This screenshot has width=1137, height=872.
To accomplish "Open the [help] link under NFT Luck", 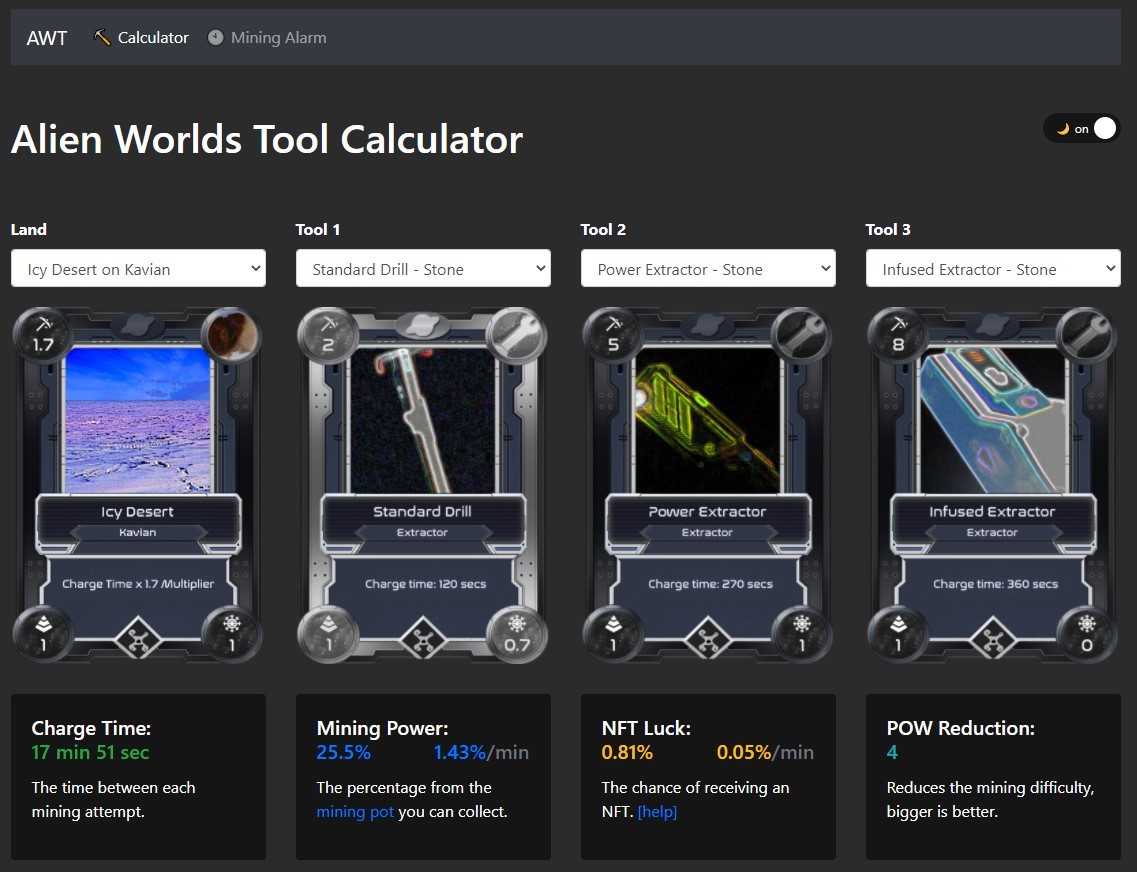I will tap(657, 812).
